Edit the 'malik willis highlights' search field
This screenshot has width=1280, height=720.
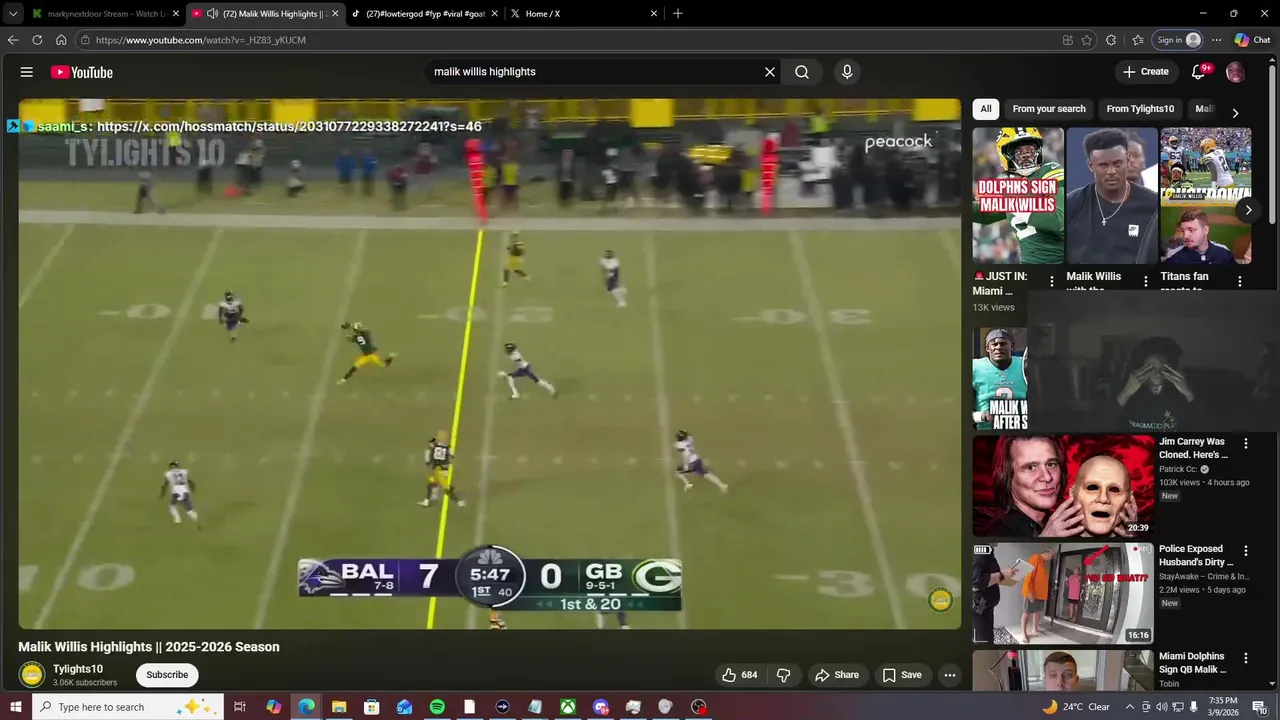(x=595, y=72)
